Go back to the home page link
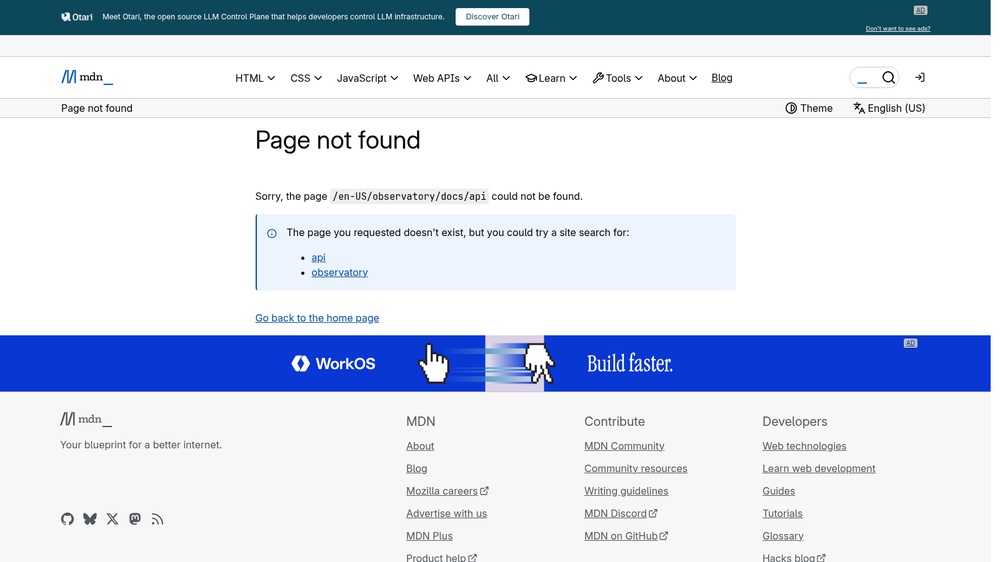Image resolution: width=1000 pixels, height=562 pixels. point(317,318)
